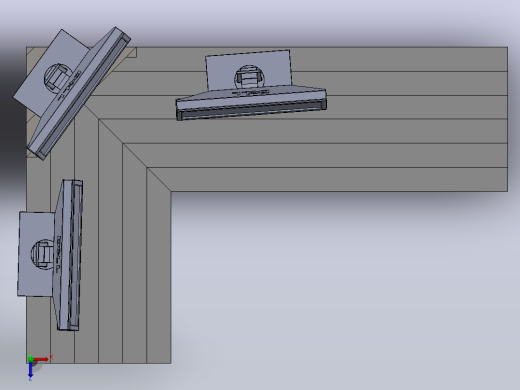Click the green Y axis origin of the triad

30,359
